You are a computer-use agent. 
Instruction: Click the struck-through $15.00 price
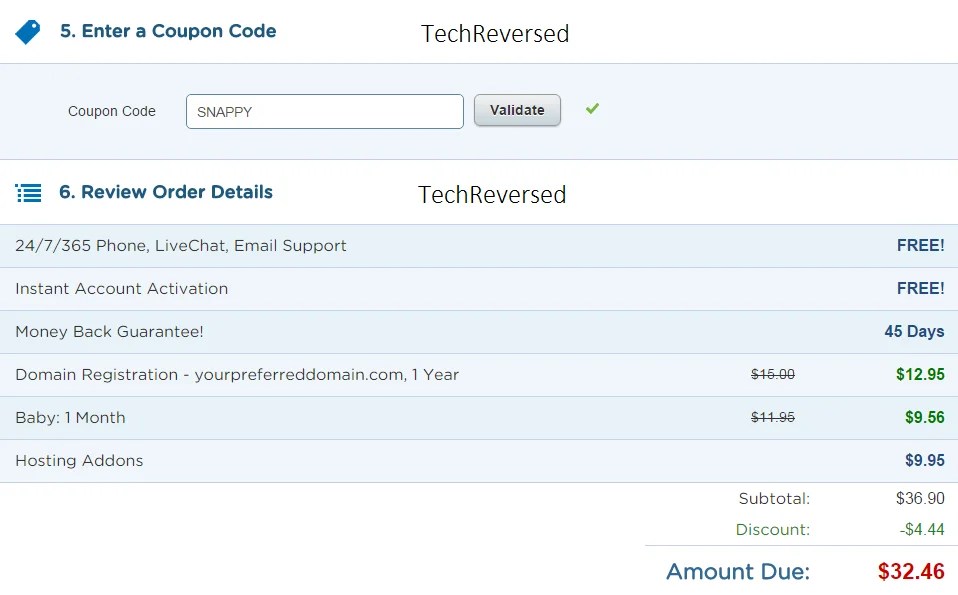[x=773, y=374]
